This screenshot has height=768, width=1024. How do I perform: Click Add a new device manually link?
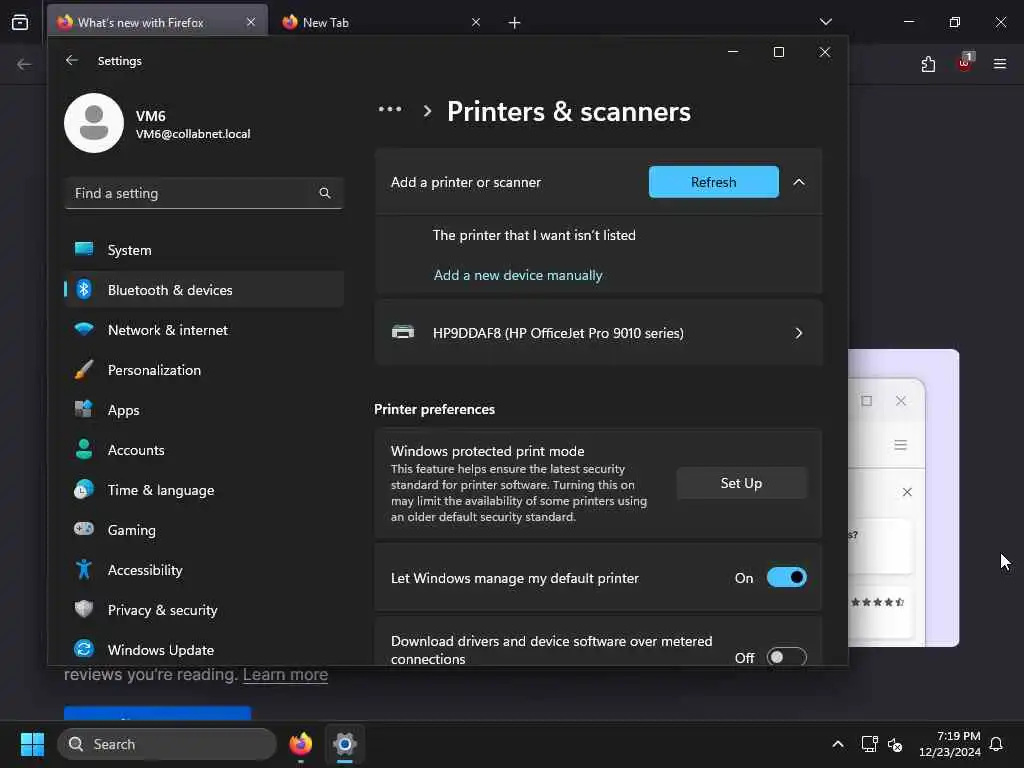(x=518, y=275)
